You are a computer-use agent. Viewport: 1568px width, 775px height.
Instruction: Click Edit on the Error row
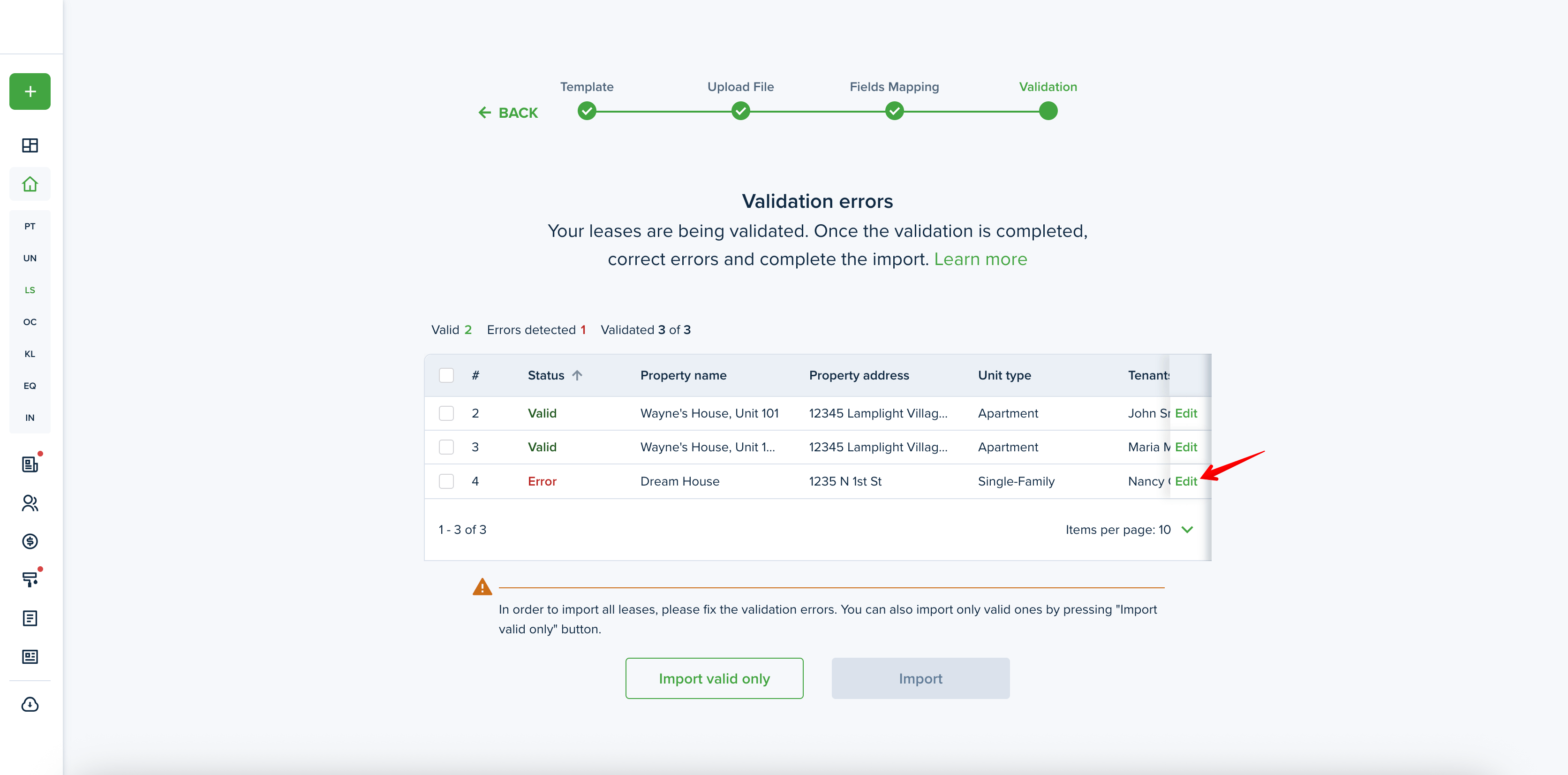click(x=1185, y=481)
